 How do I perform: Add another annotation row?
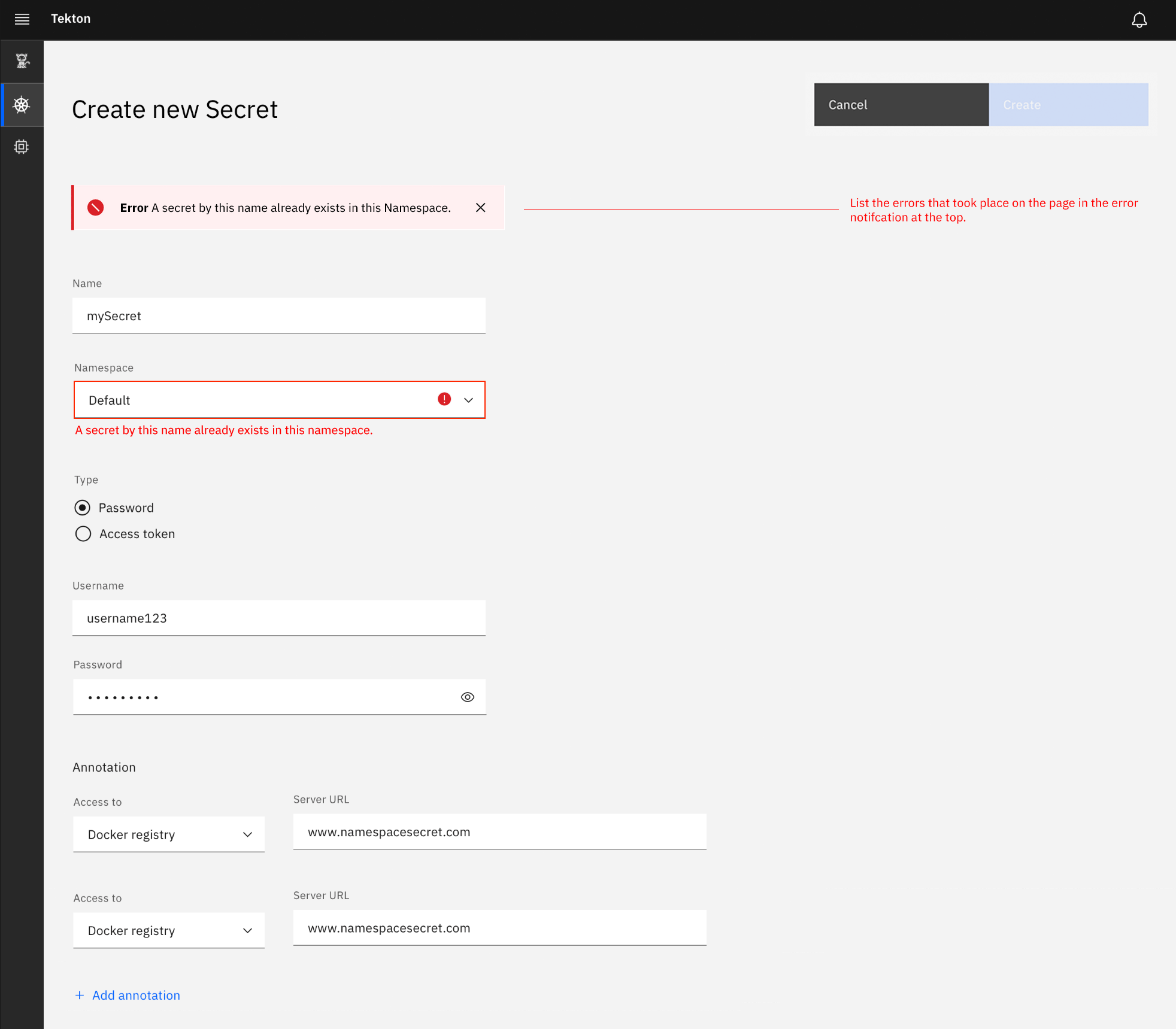tap(127, 995)
